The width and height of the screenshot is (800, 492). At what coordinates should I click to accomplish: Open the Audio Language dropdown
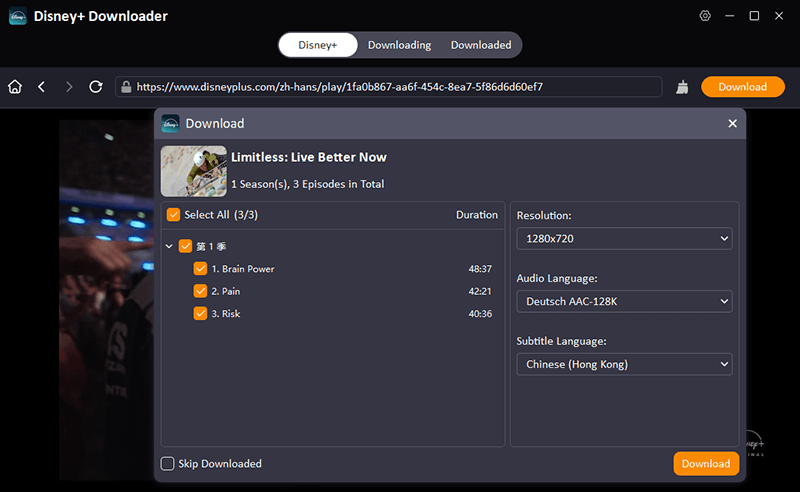click(x=624, y=302)
